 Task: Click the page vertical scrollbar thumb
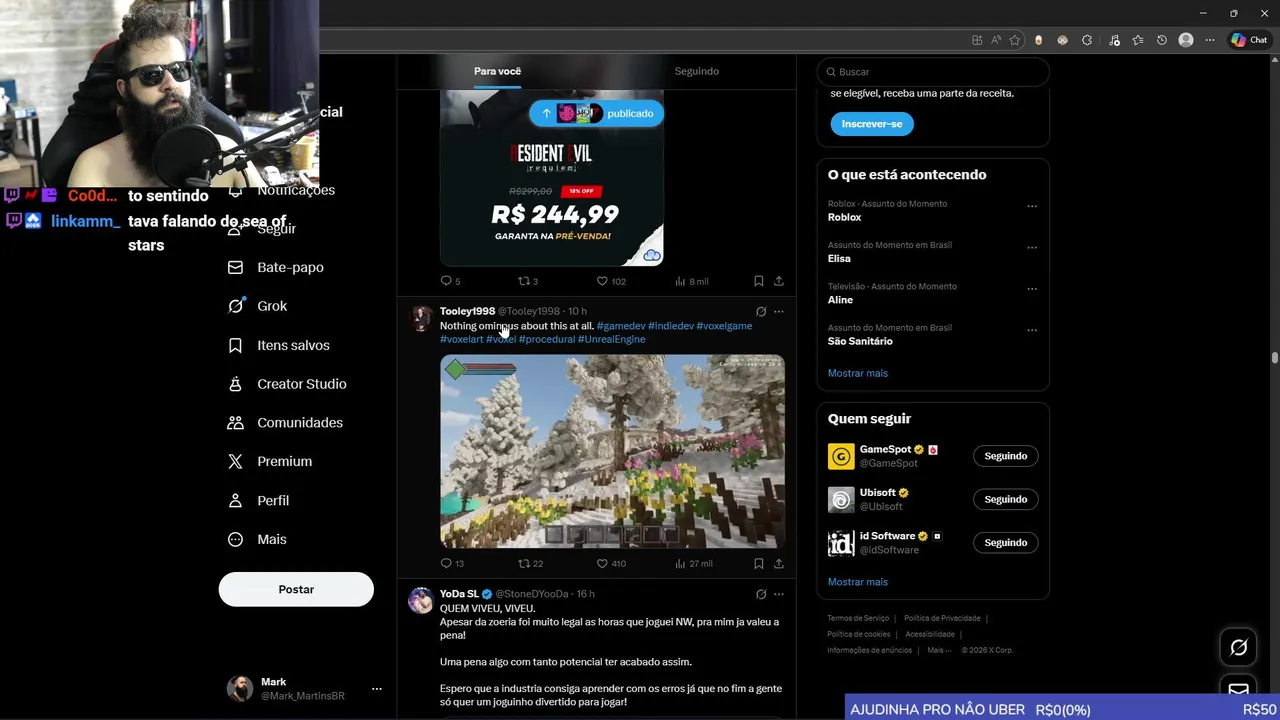pyautogui.click(x=1274, y=358)
